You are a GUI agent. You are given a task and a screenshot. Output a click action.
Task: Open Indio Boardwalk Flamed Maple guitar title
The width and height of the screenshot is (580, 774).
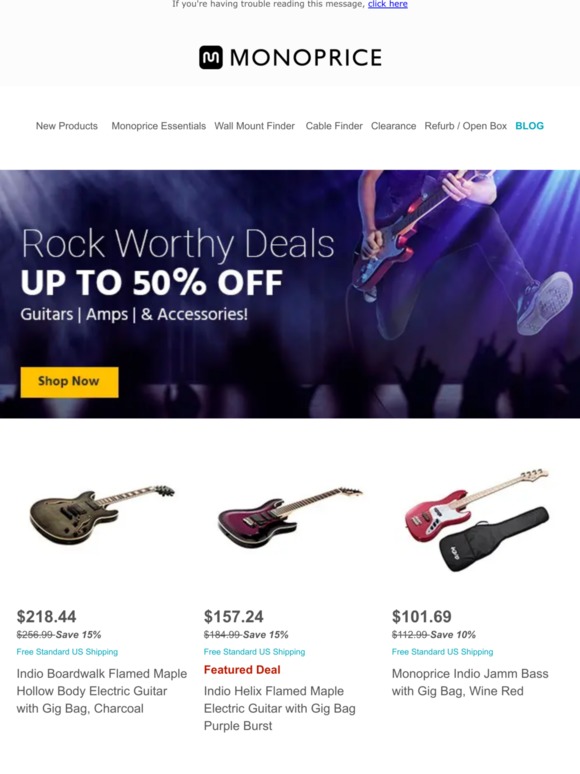(x=102, y=691)
